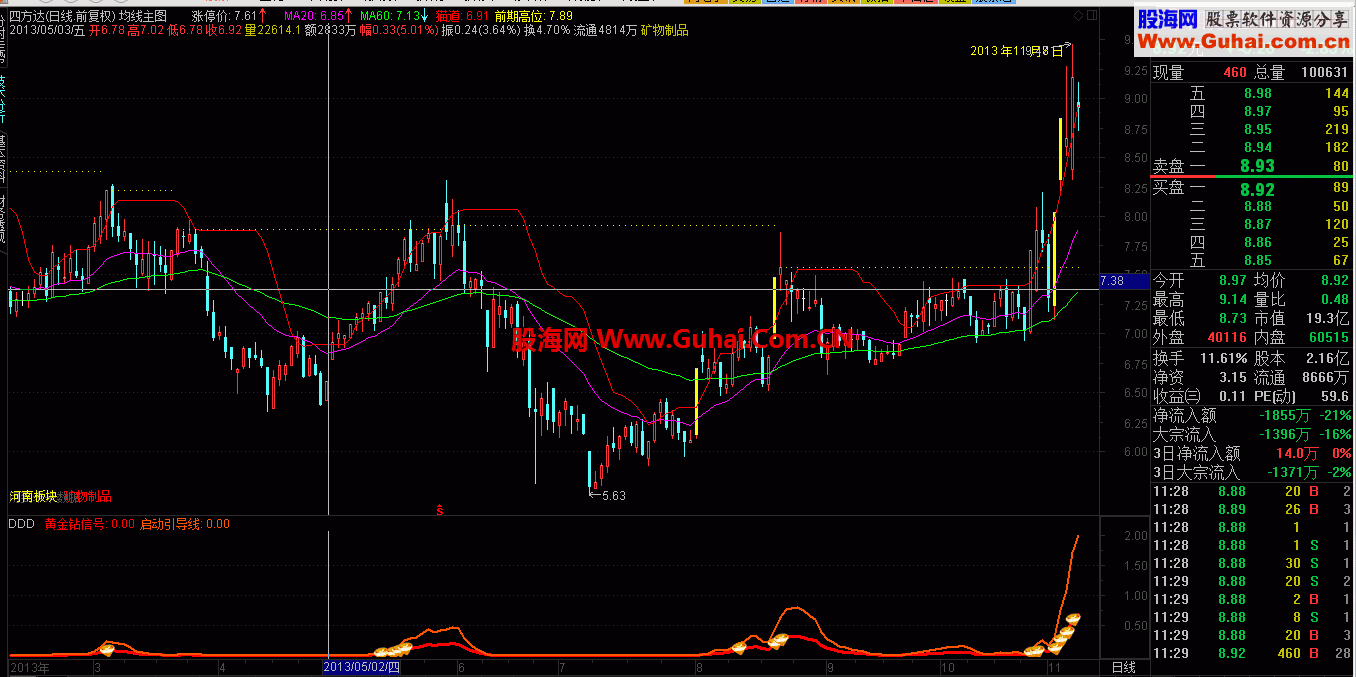
Task: Click the PE(动) 59.6 value
Action: pos(1334,396)
